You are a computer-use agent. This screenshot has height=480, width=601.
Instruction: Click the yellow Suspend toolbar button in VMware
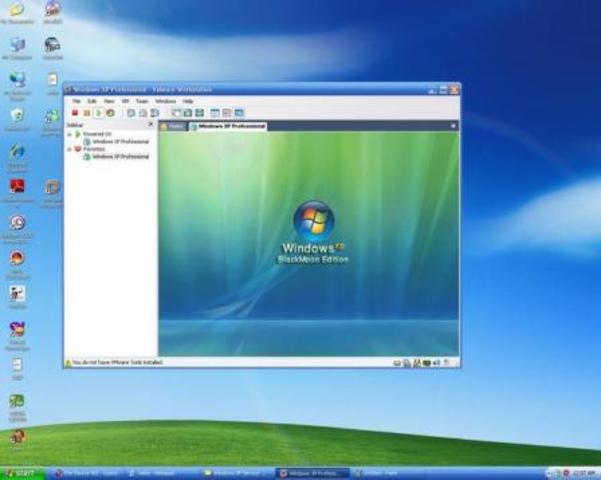coord(87,113)
